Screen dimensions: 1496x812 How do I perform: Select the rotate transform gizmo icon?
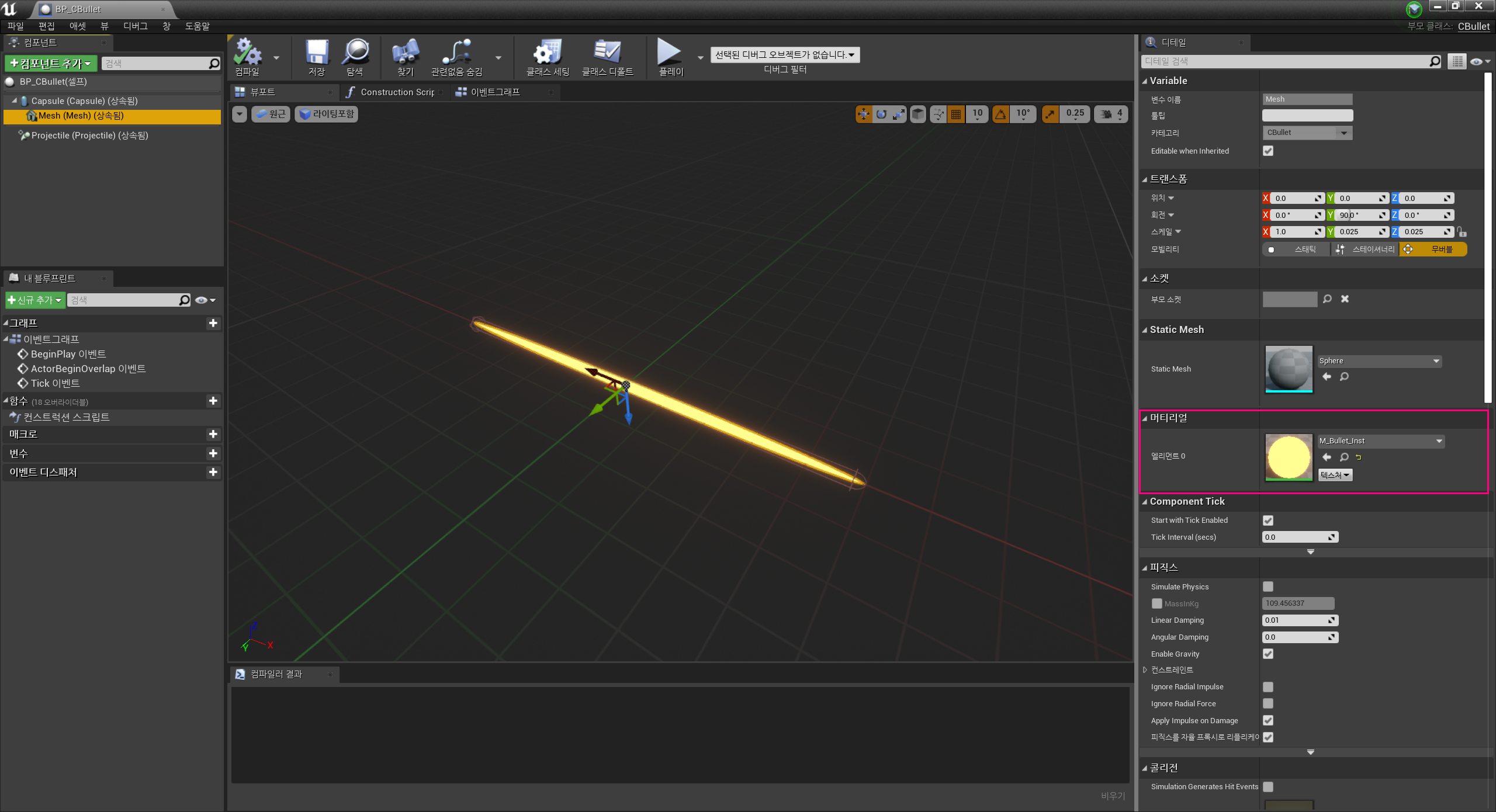[x=881, y=114]
